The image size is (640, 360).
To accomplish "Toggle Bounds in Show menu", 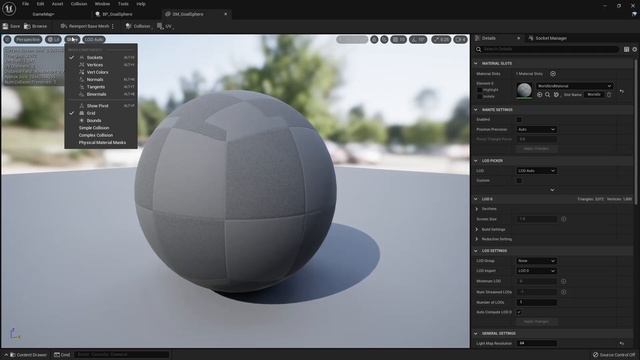I will [101, 120].
